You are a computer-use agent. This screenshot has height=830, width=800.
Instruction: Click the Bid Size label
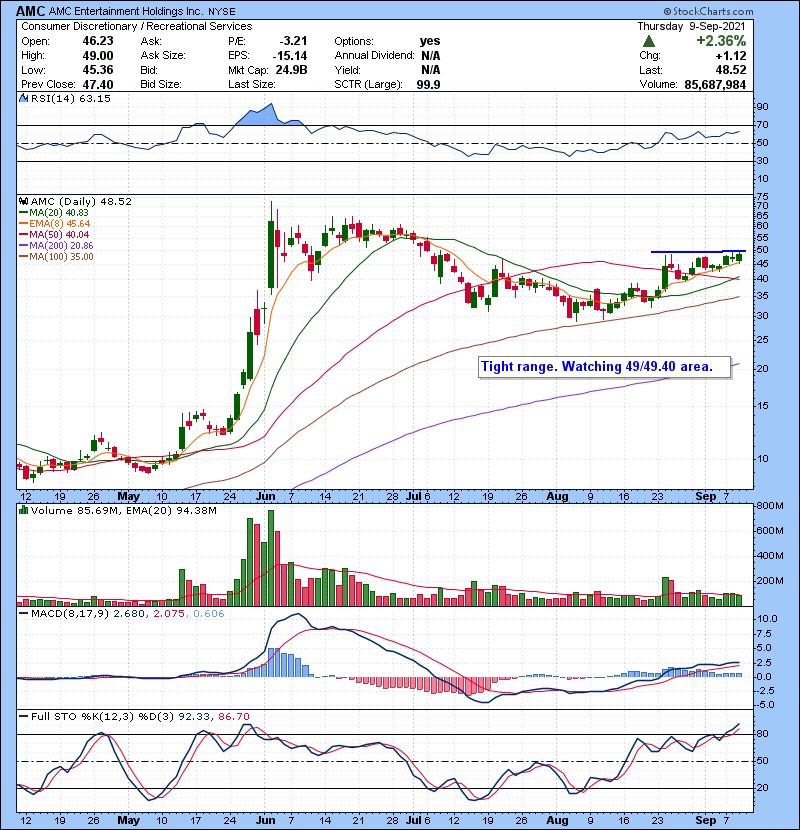click(161, 84)
